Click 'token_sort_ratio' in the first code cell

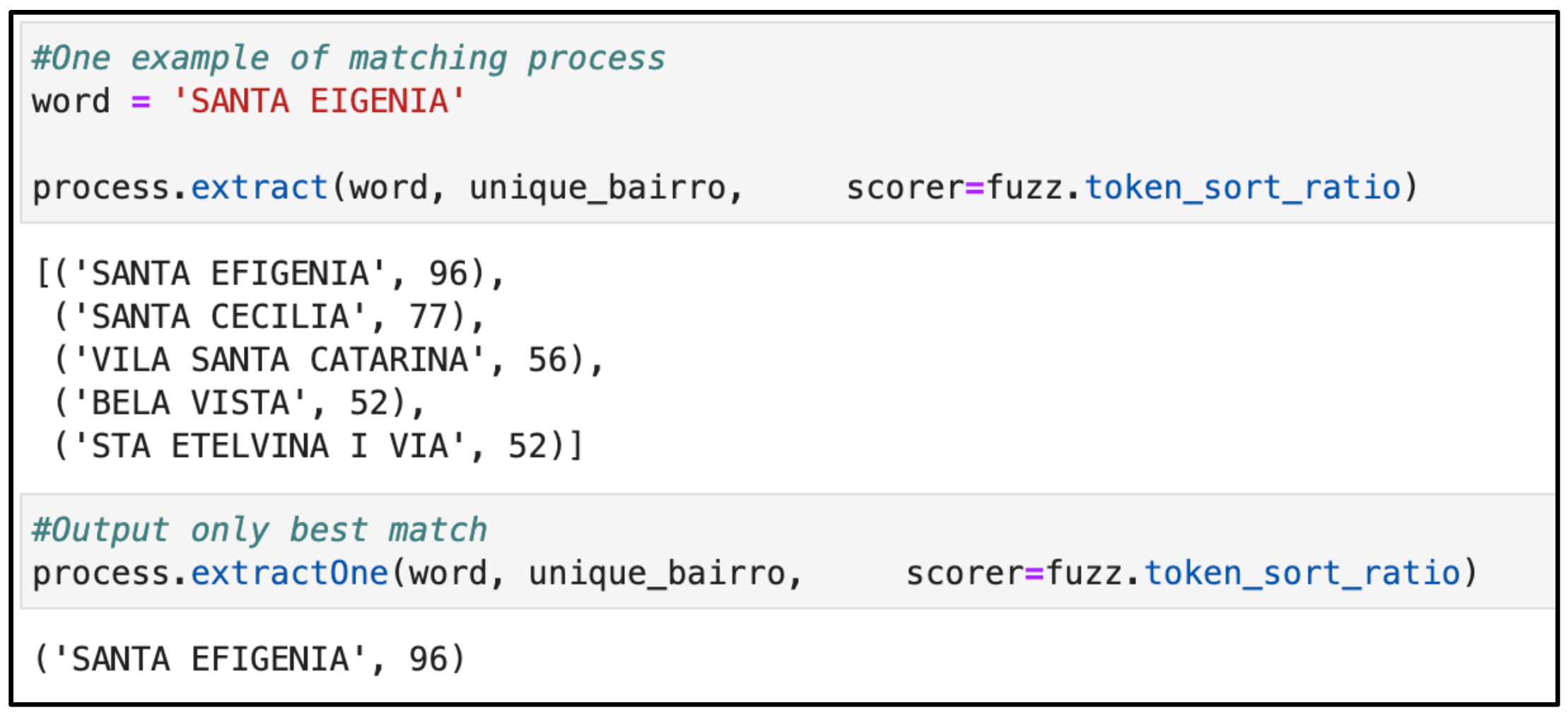click(1242, 187)
